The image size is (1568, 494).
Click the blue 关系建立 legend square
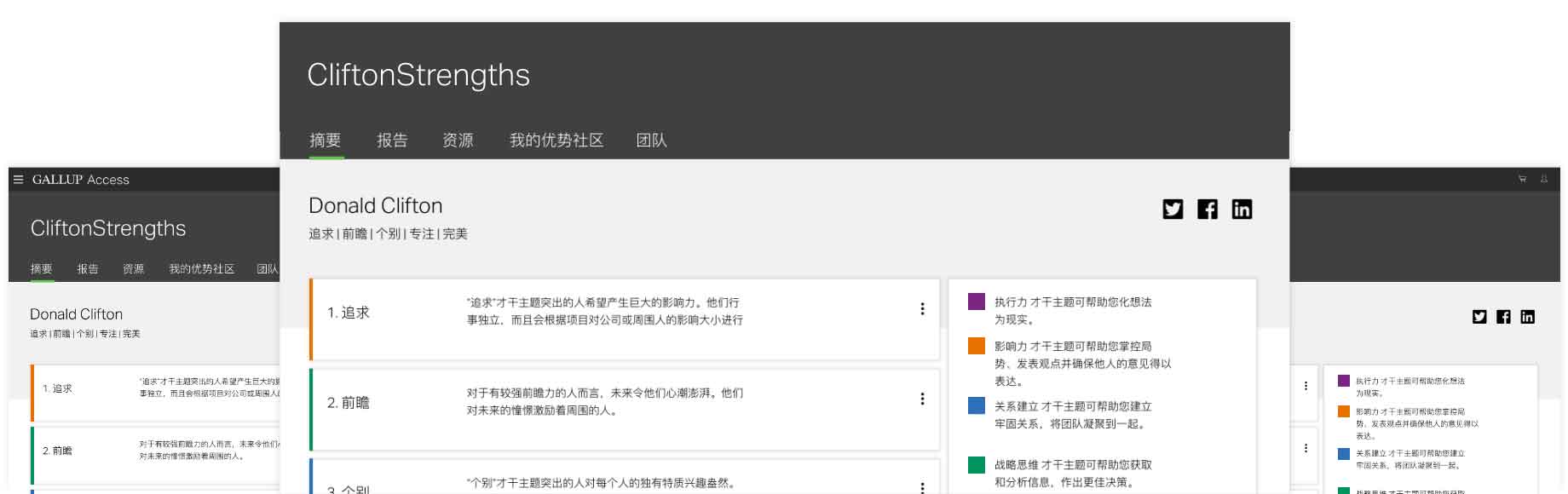[977, 405]
